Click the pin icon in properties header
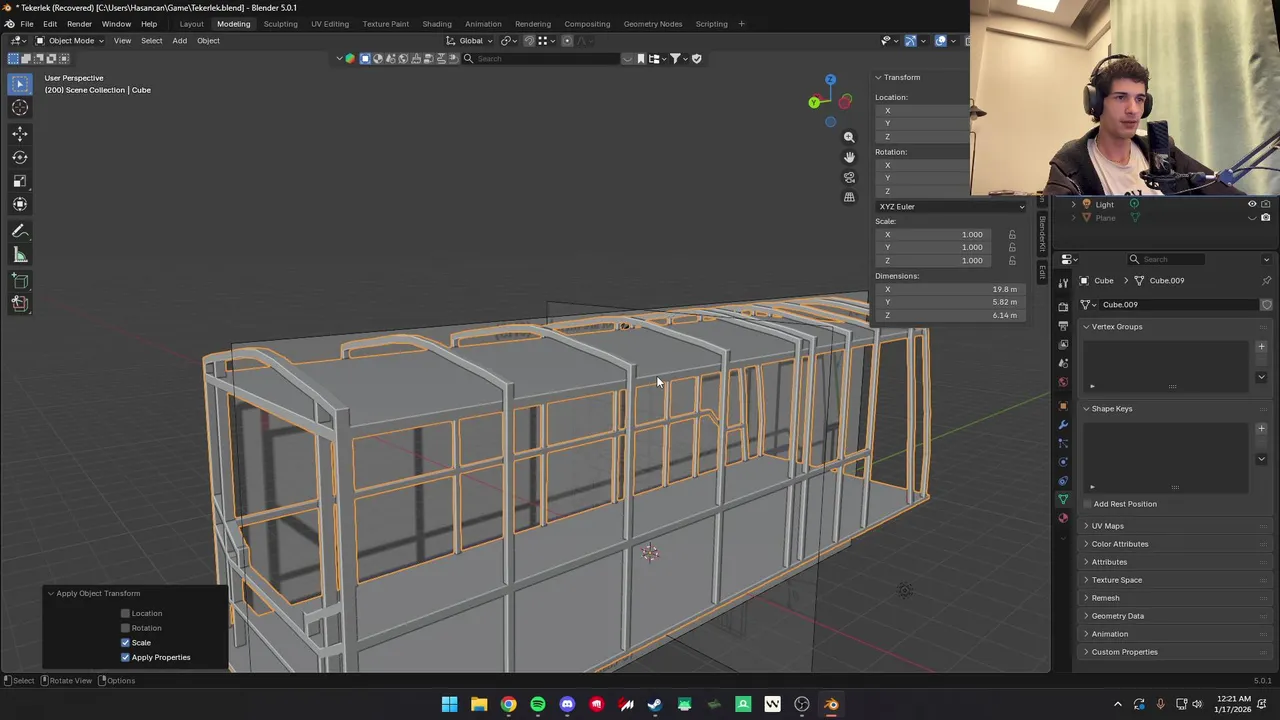Viewport: 1280px width, 720px height. (x=1266, y=280)
